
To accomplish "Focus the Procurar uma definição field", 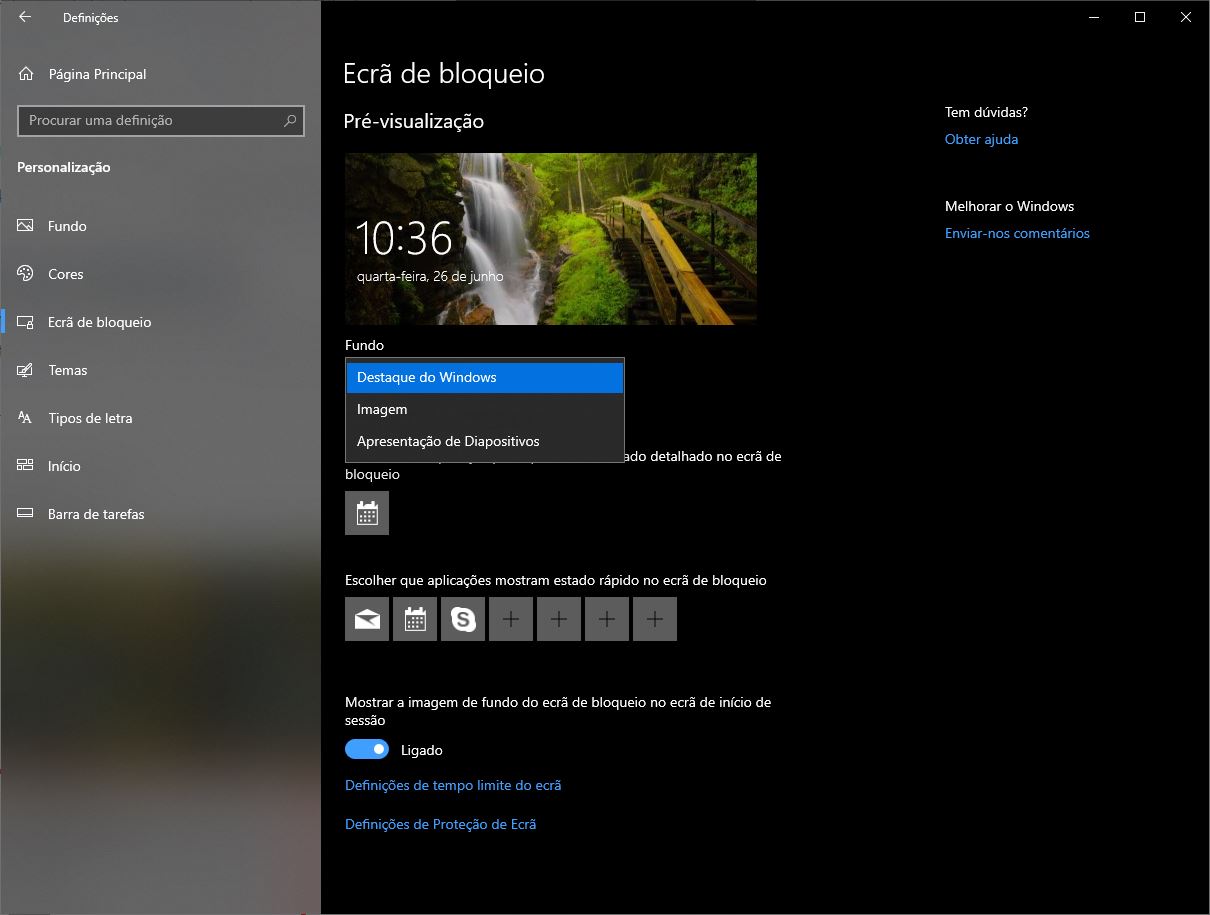I will [161, 120].
